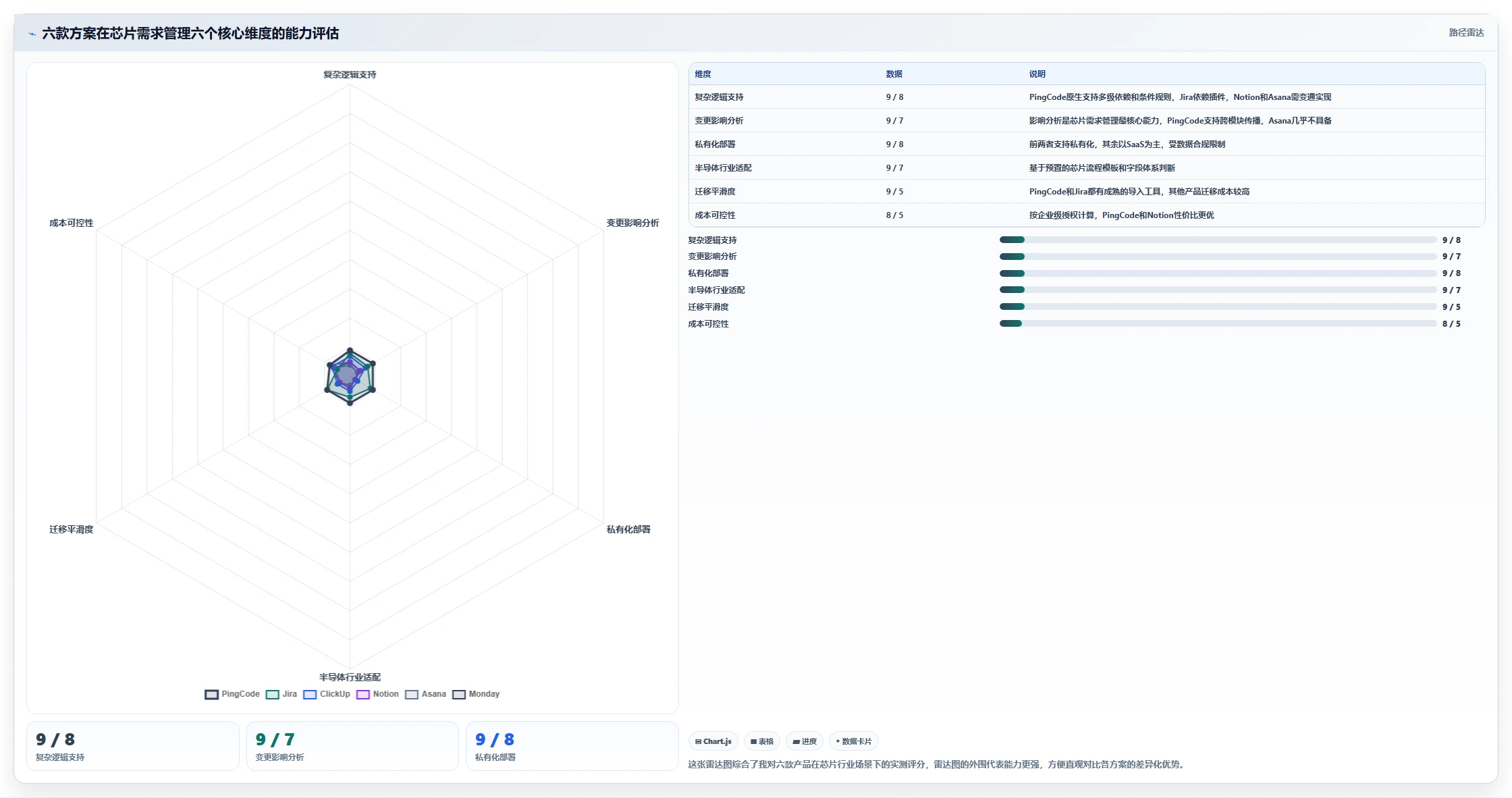The image size is (1512, 798).
Task: Click the 成本可控性 progress bar
Action: tap(1218, 323)
